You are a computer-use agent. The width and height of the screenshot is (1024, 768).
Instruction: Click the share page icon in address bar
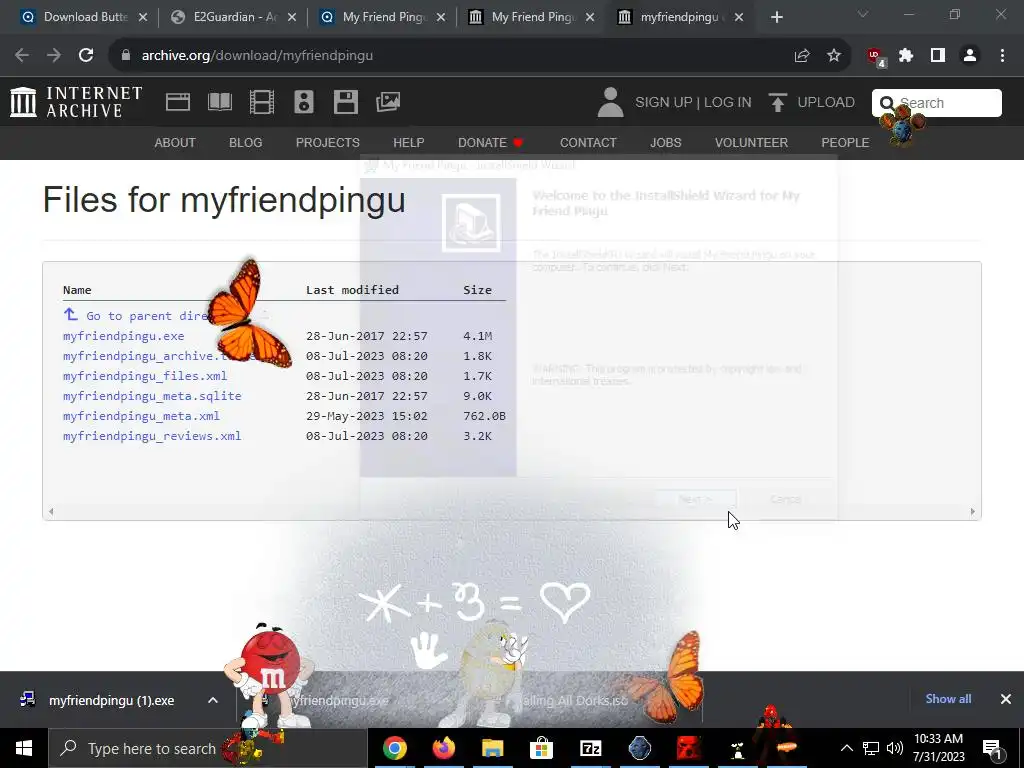point(802,56)
